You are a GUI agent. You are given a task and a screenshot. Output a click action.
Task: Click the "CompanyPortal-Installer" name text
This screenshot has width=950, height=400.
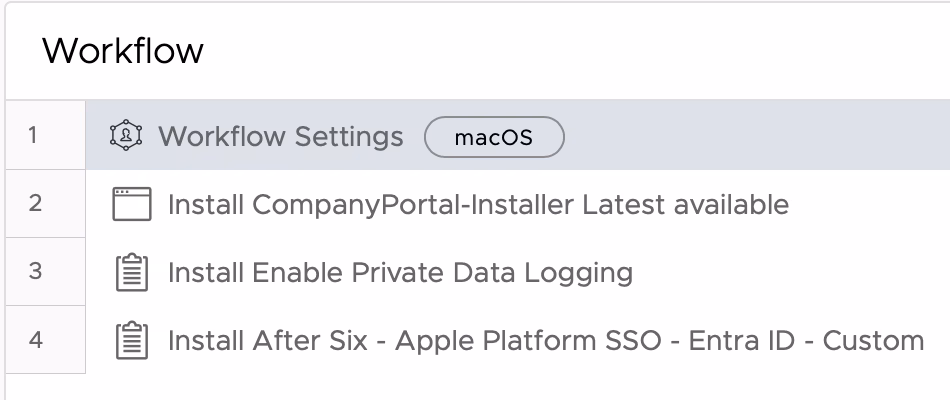(x=413, y=205)
